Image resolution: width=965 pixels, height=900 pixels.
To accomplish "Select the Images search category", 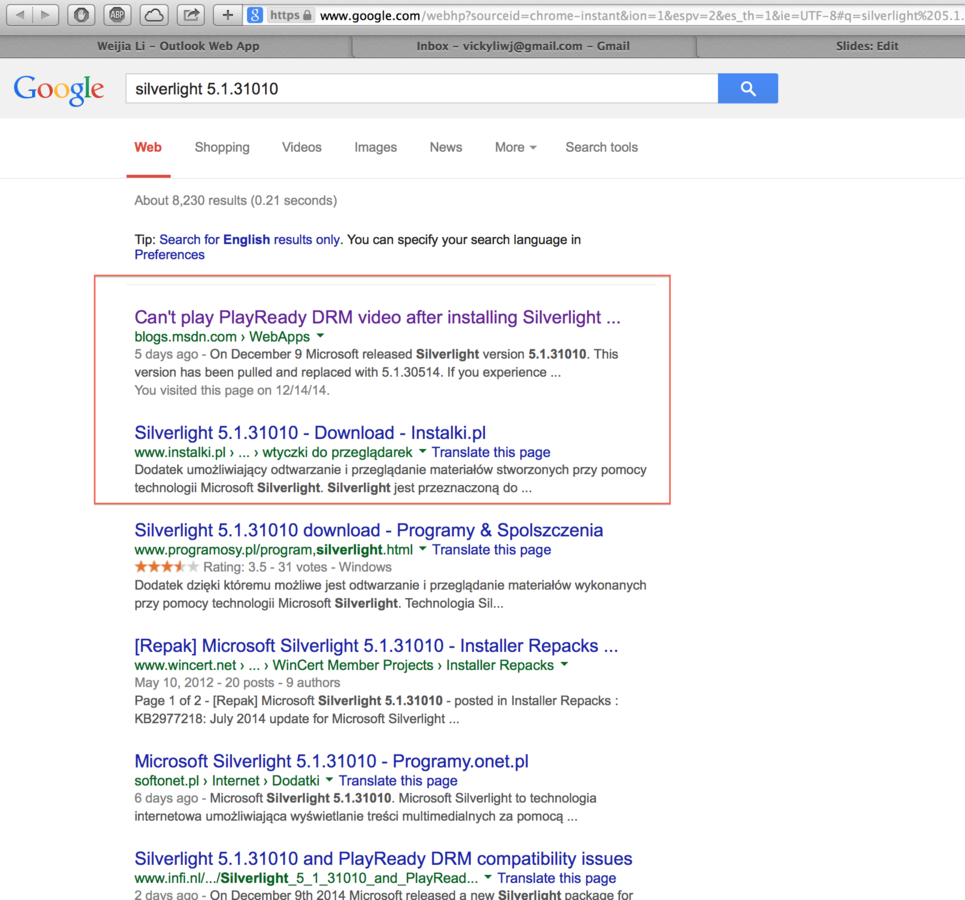I will click(x=375, y=147).
